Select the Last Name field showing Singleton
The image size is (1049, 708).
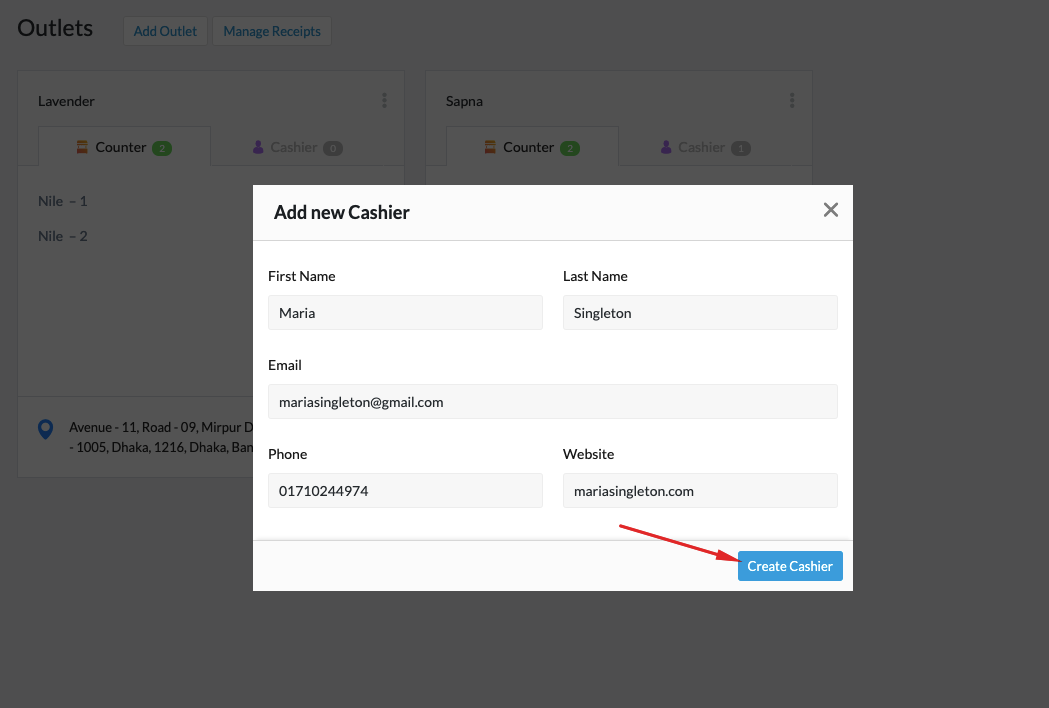700,312
